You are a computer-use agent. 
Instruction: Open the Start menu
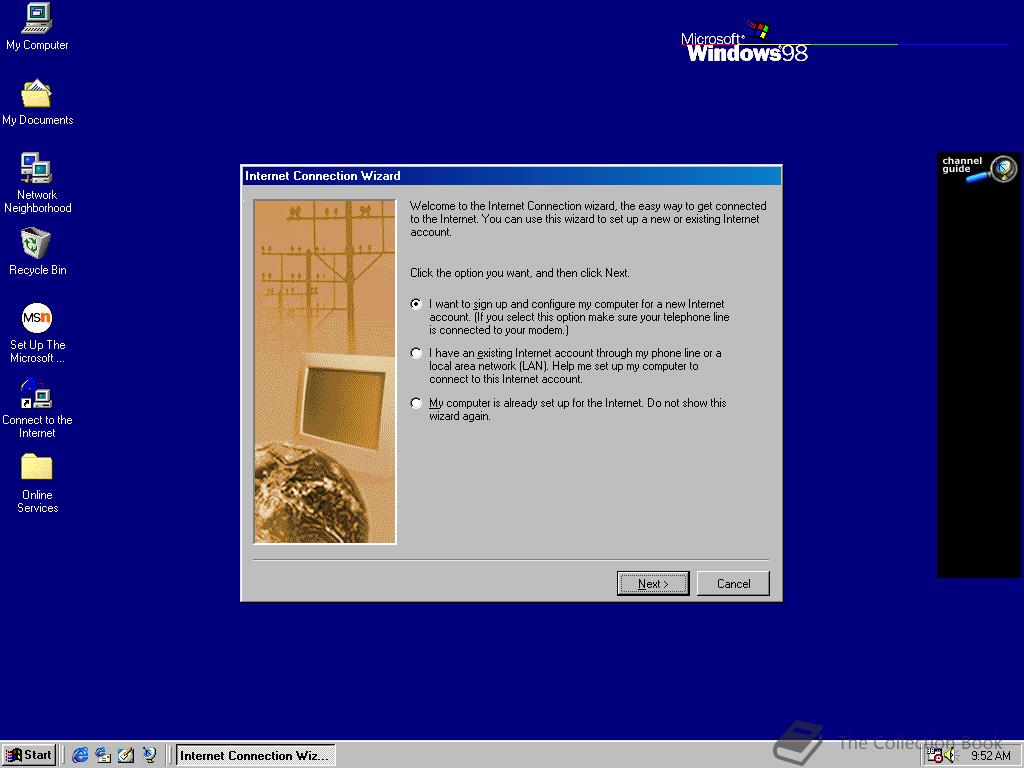click(x=29, y=755)
